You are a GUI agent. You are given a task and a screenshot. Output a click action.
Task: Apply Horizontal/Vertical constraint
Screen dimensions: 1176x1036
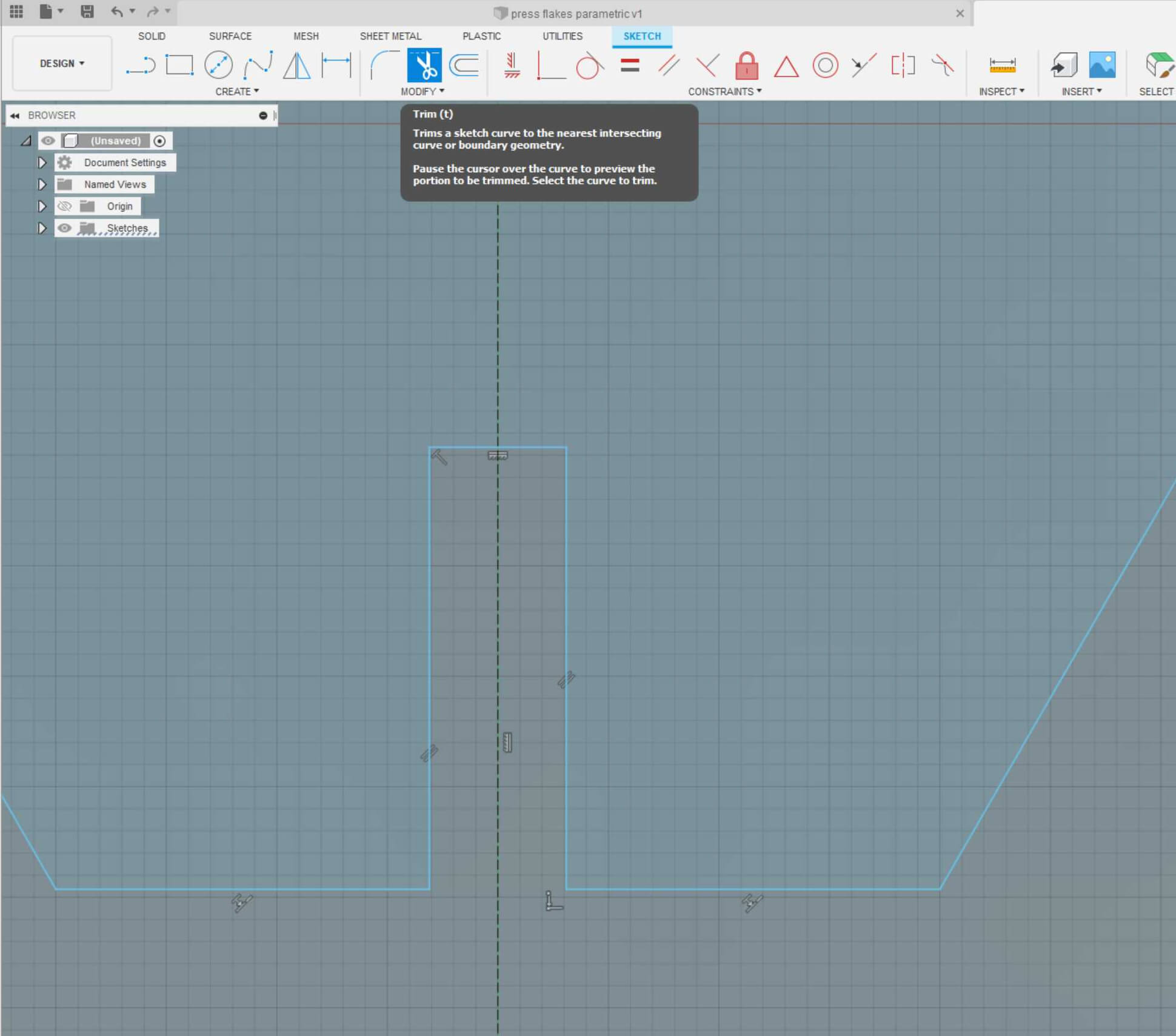point(512,65)
